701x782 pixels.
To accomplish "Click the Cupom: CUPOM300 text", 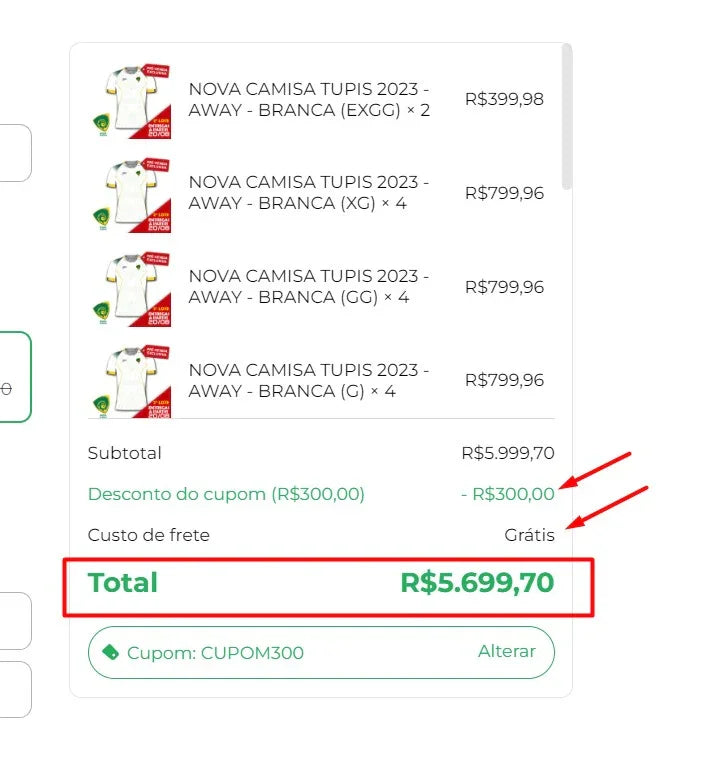I will coord(215,653).
